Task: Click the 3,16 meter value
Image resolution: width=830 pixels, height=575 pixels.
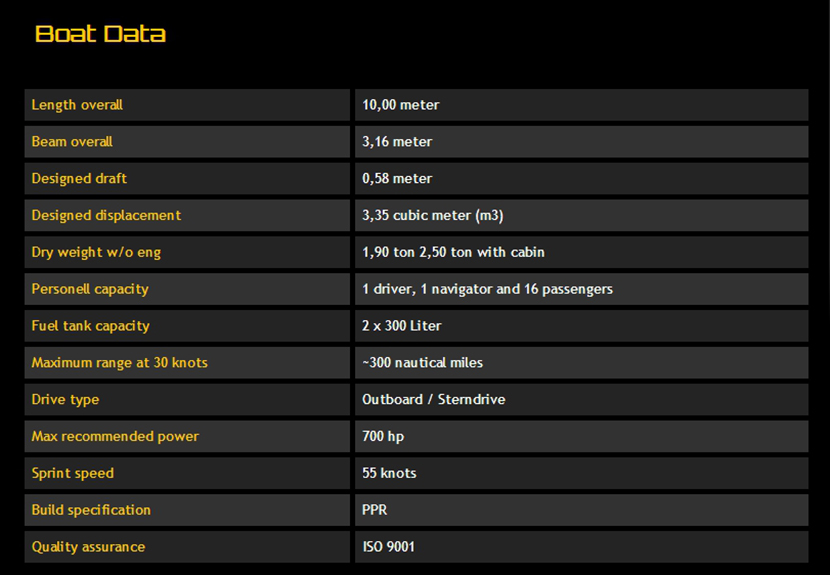Action: pyautogui.click(x=397, y=142)
